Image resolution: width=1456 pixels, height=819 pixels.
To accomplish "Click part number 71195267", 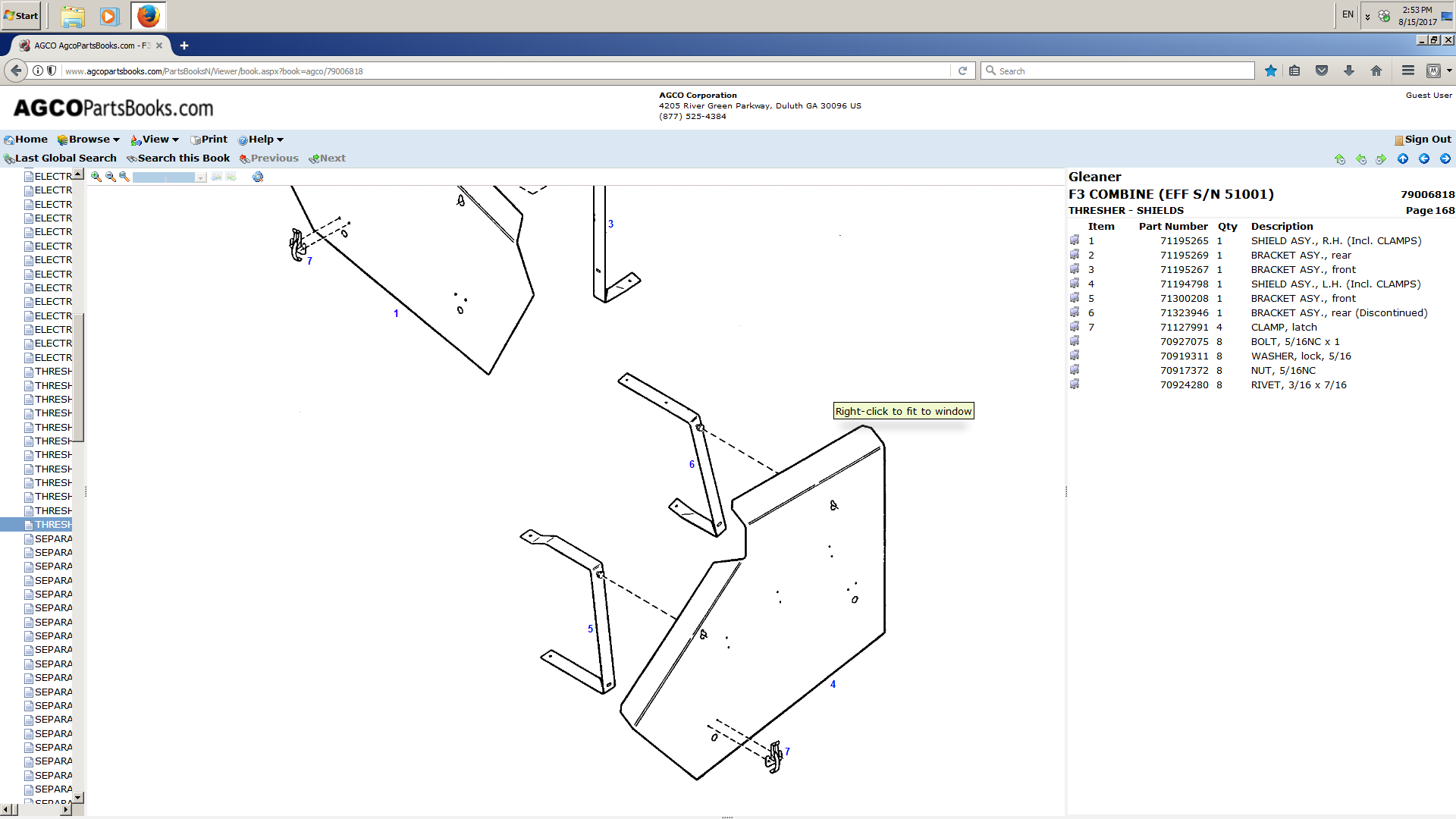I will (1185, 270).
